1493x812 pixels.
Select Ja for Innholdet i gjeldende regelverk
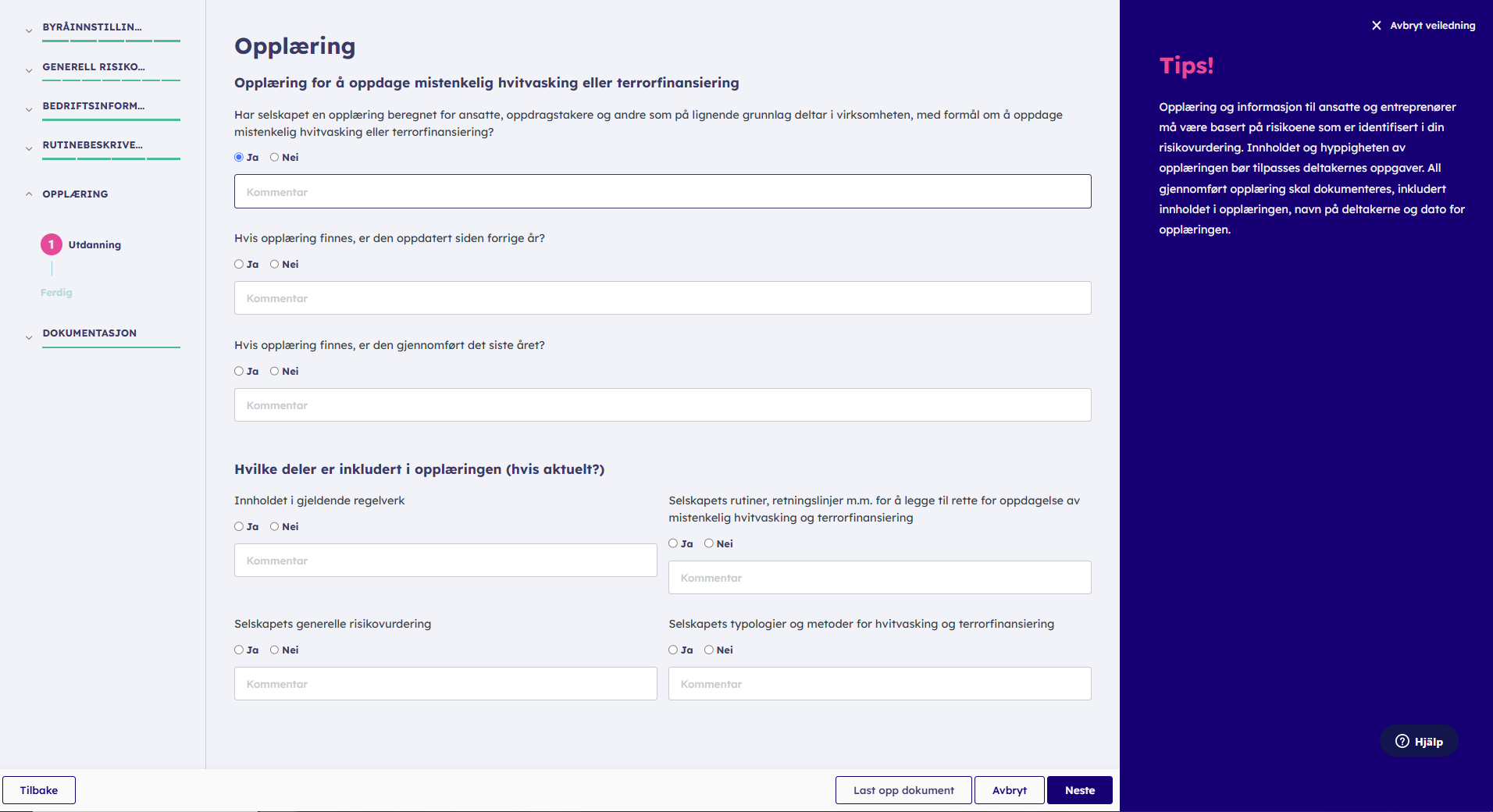point(239,526)
